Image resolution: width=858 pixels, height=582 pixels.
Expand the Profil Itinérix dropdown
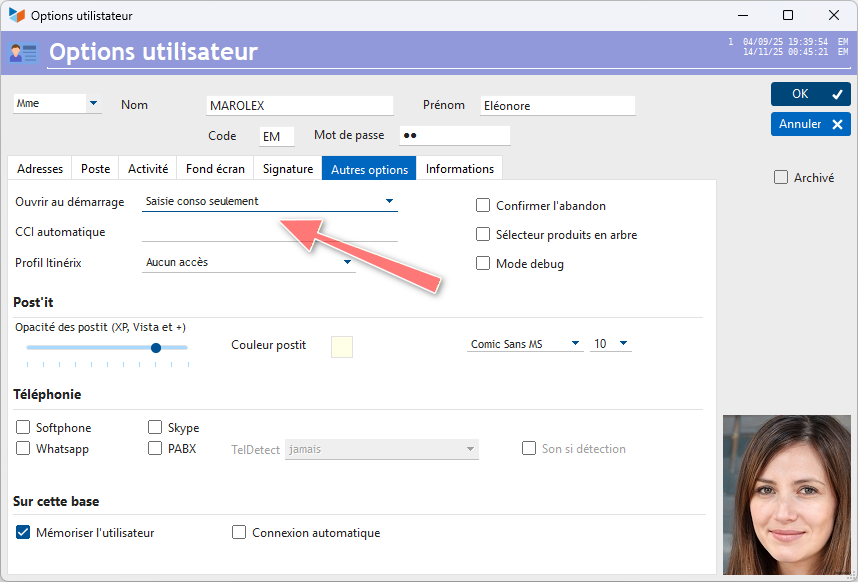point(248,263)
